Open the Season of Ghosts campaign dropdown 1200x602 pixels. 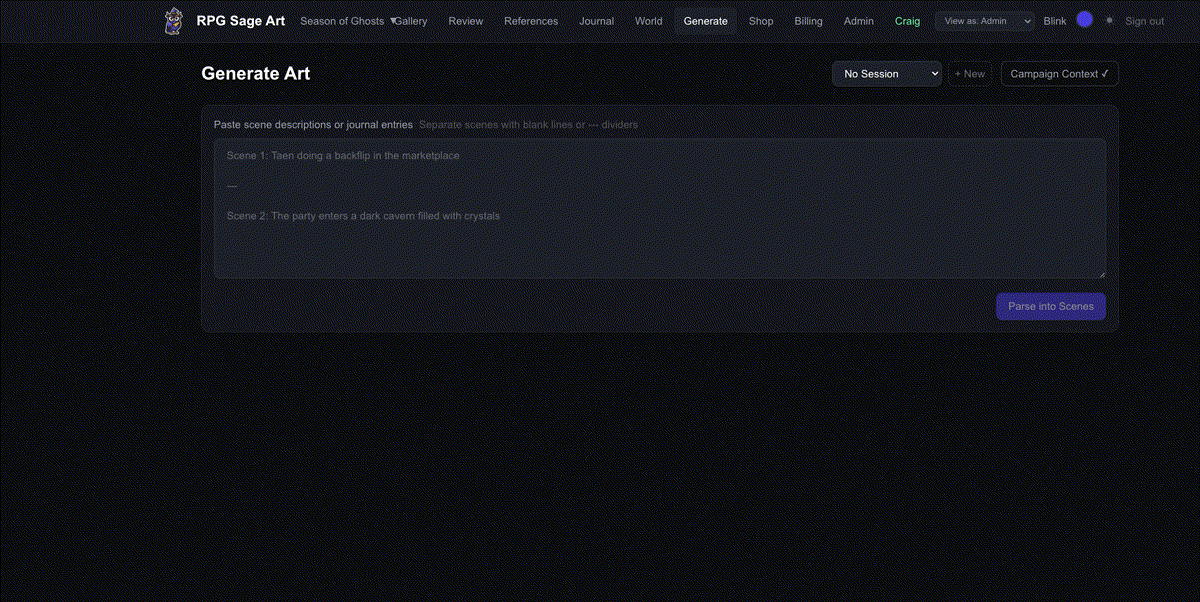click(347, 21)
